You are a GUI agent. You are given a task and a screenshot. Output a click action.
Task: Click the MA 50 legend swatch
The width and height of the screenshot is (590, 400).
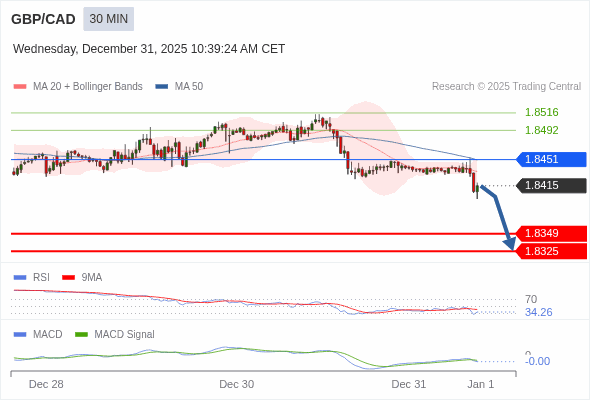coord(162,87)
